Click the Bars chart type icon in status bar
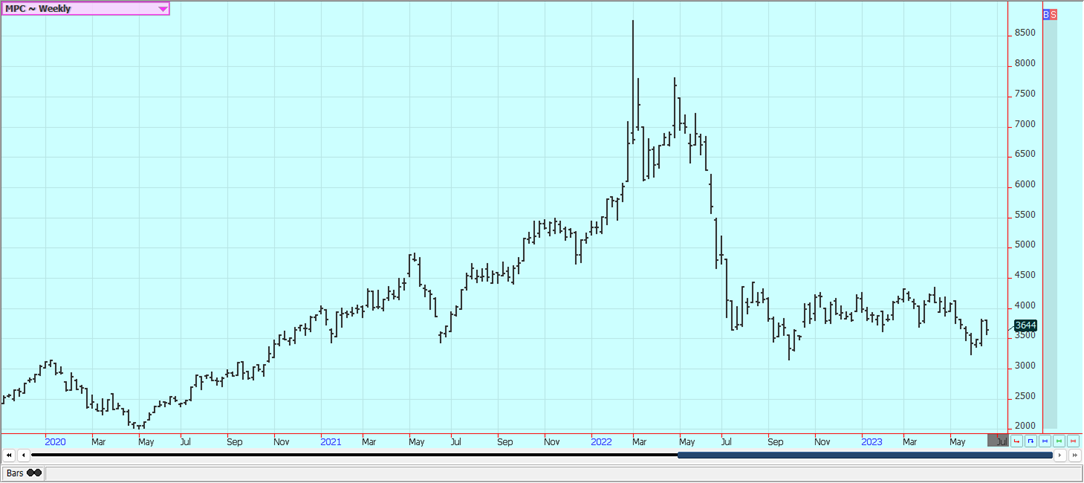Viewport: 1084px width, 483px height. (35, 473)
